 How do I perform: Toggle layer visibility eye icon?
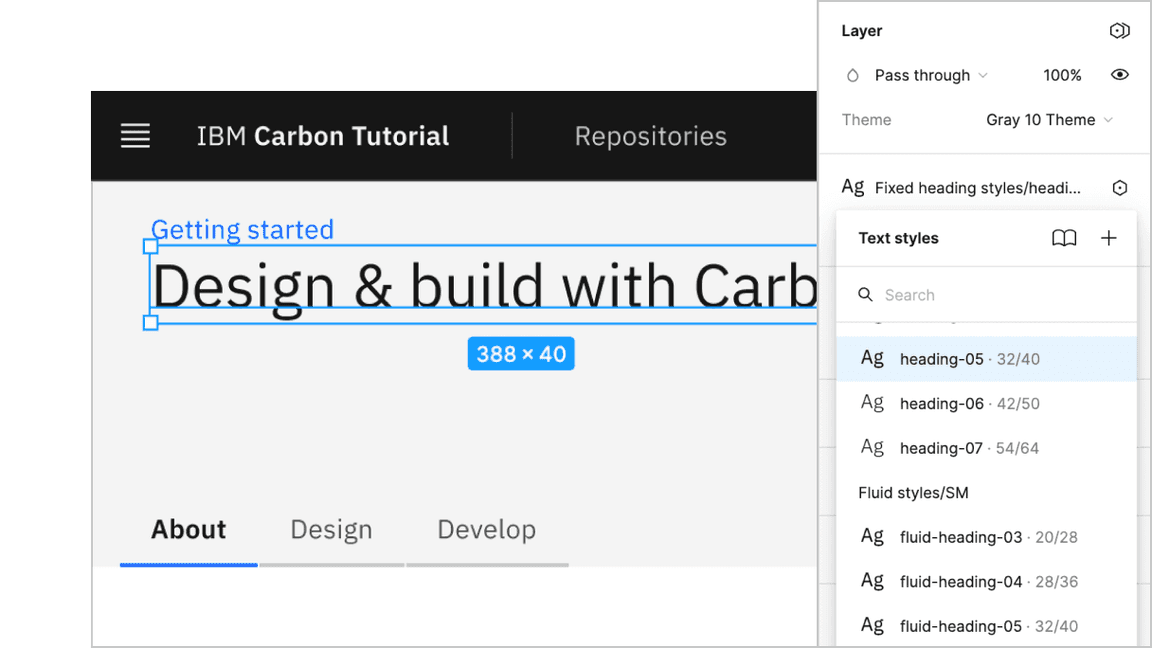point(1119,75)
